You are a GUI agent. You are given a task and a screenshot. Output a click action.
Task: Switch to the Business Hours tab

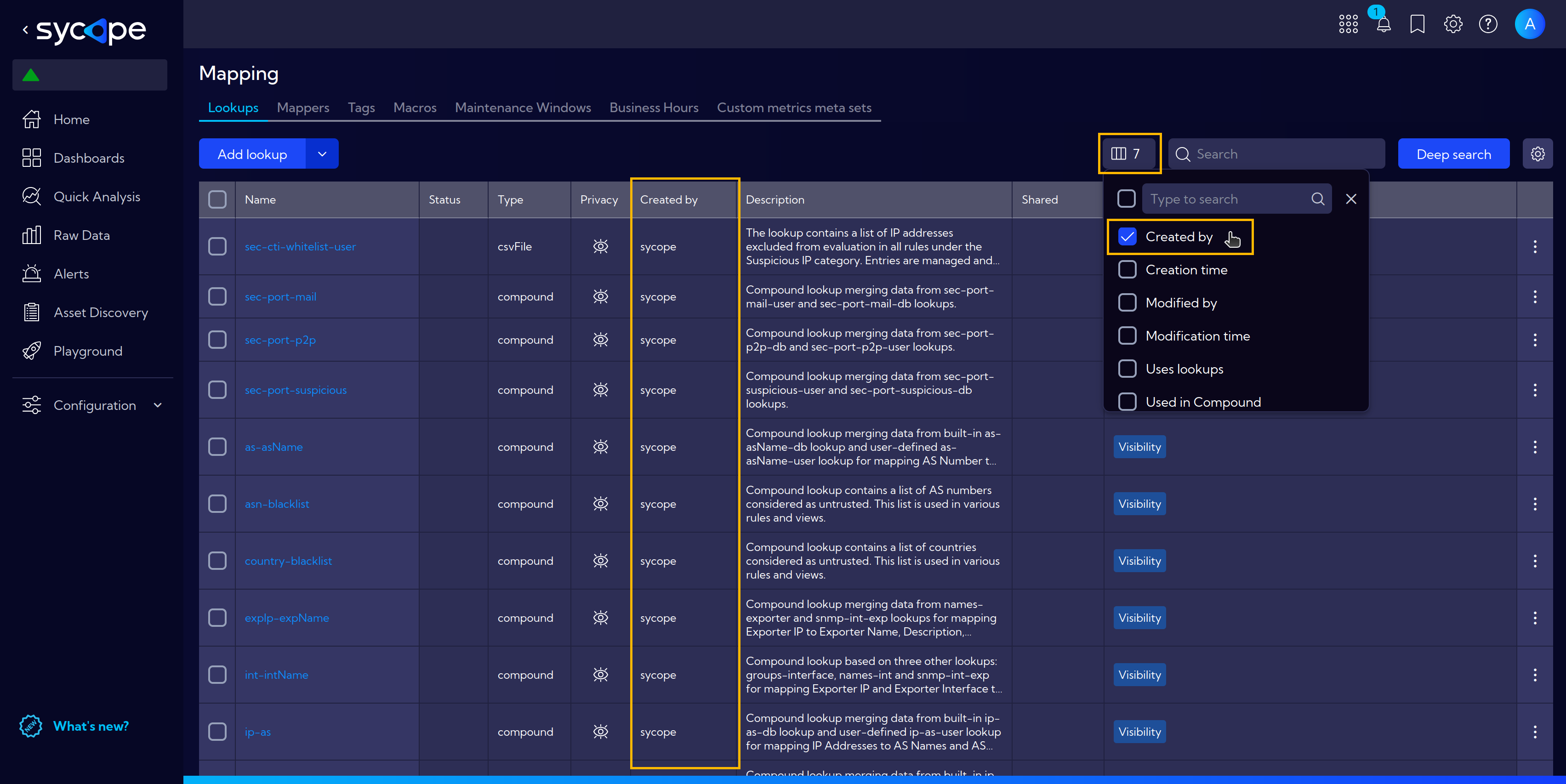[654, 108]
